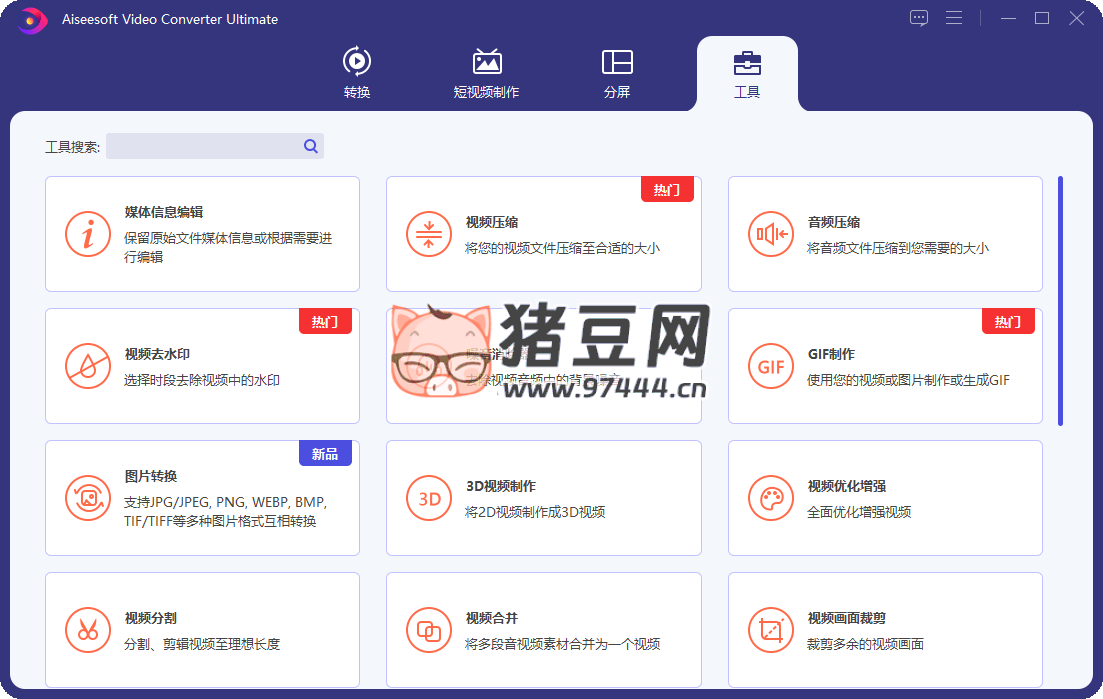This screenshot has width=1103, height=699.
Task: Select the Toolbox (工具) tab
Action: (x=747, y=73)
